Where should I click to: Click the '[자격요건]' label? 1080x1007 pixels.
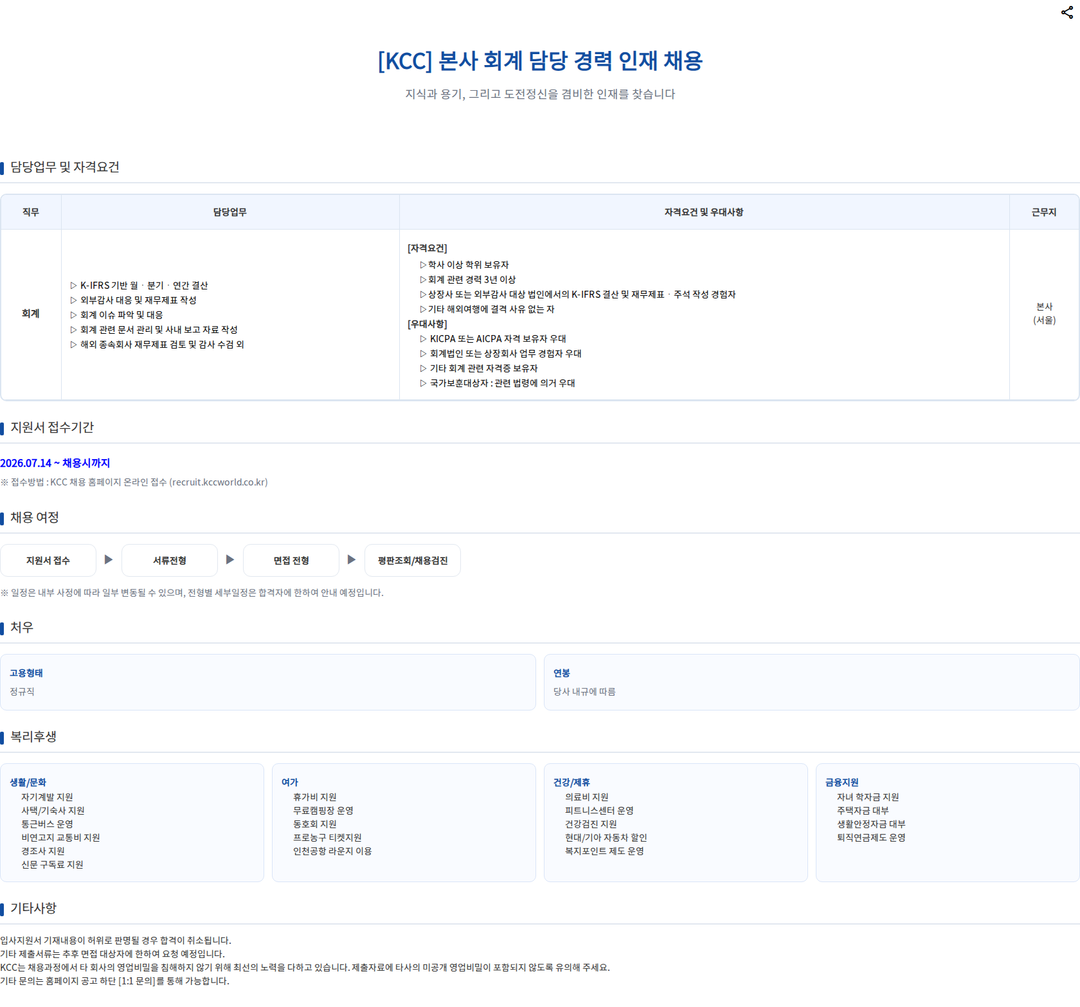(427, 248)
